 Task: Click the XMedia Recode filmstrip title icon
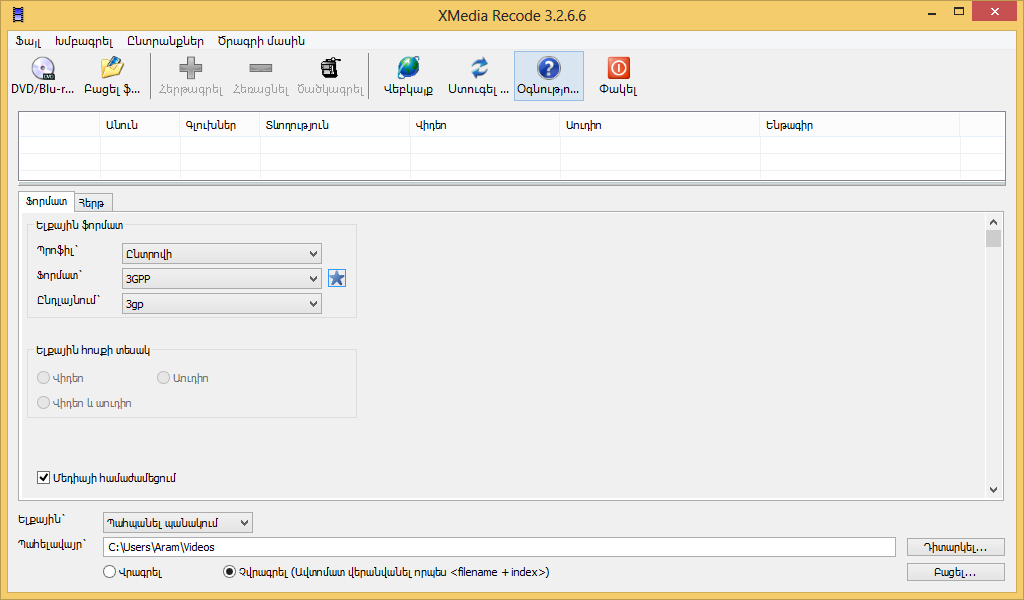click(x=18, y=14)
